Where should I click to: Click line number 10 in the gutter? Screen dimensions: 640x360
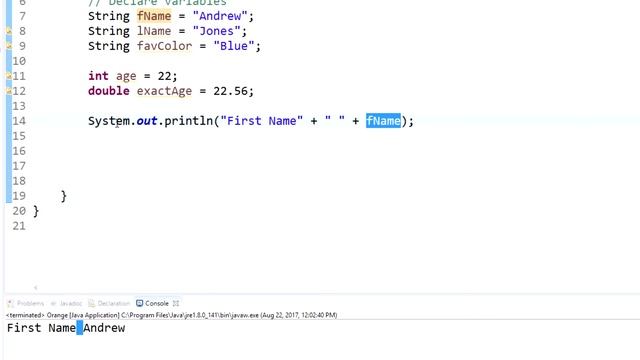(19, 61)
